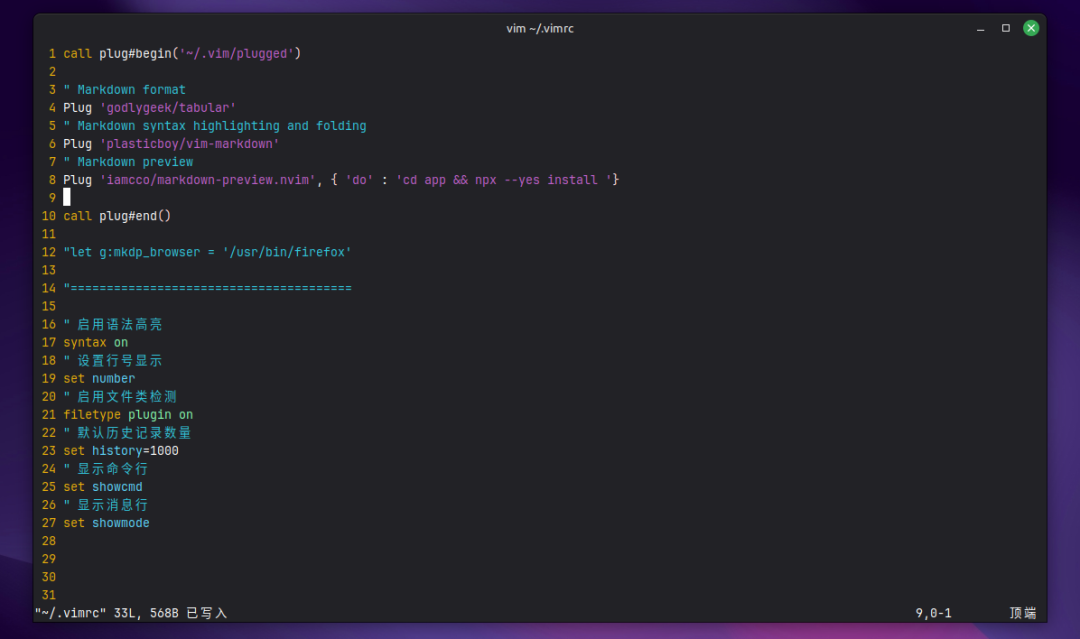Click the commented 'let g:mkdp_browser' line
Image resolution: width=1080 pixels, height=639 pixels.
tap(207, 252)
